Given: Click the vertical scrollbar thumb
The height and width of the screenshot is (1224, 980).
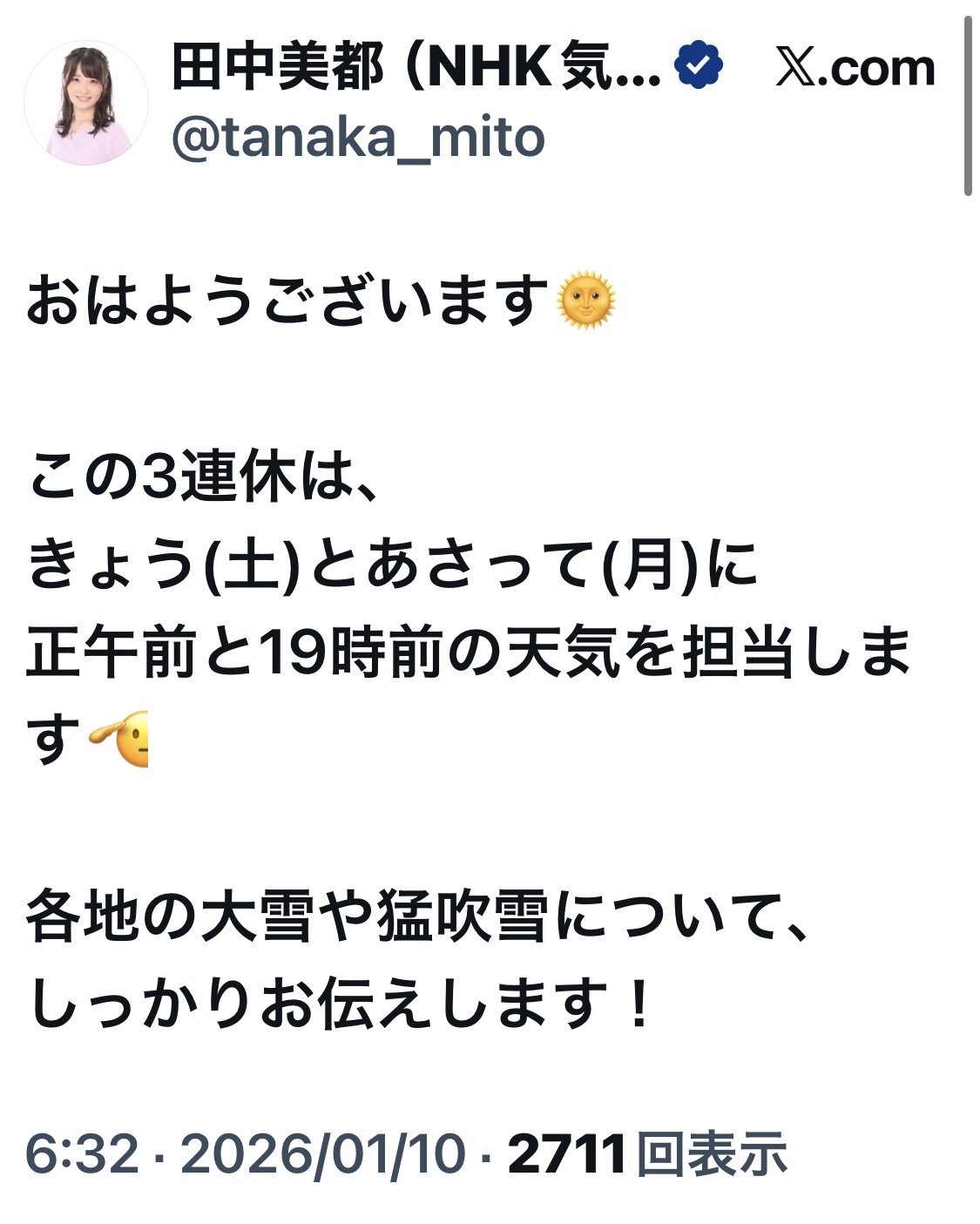Looking at the screenshot, I should [968, 106].
